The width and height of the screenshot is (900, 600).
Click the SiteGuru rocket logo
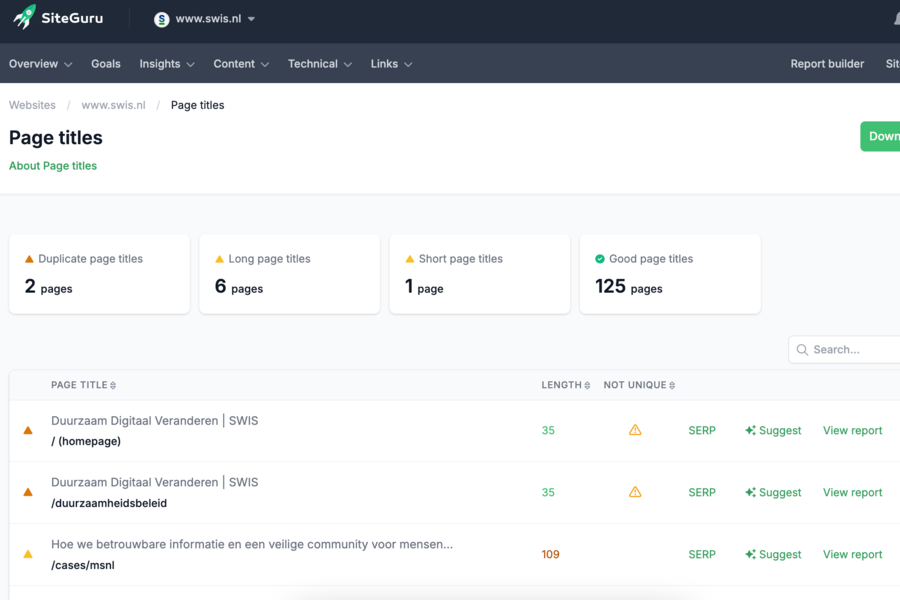[x=25, y=17]
